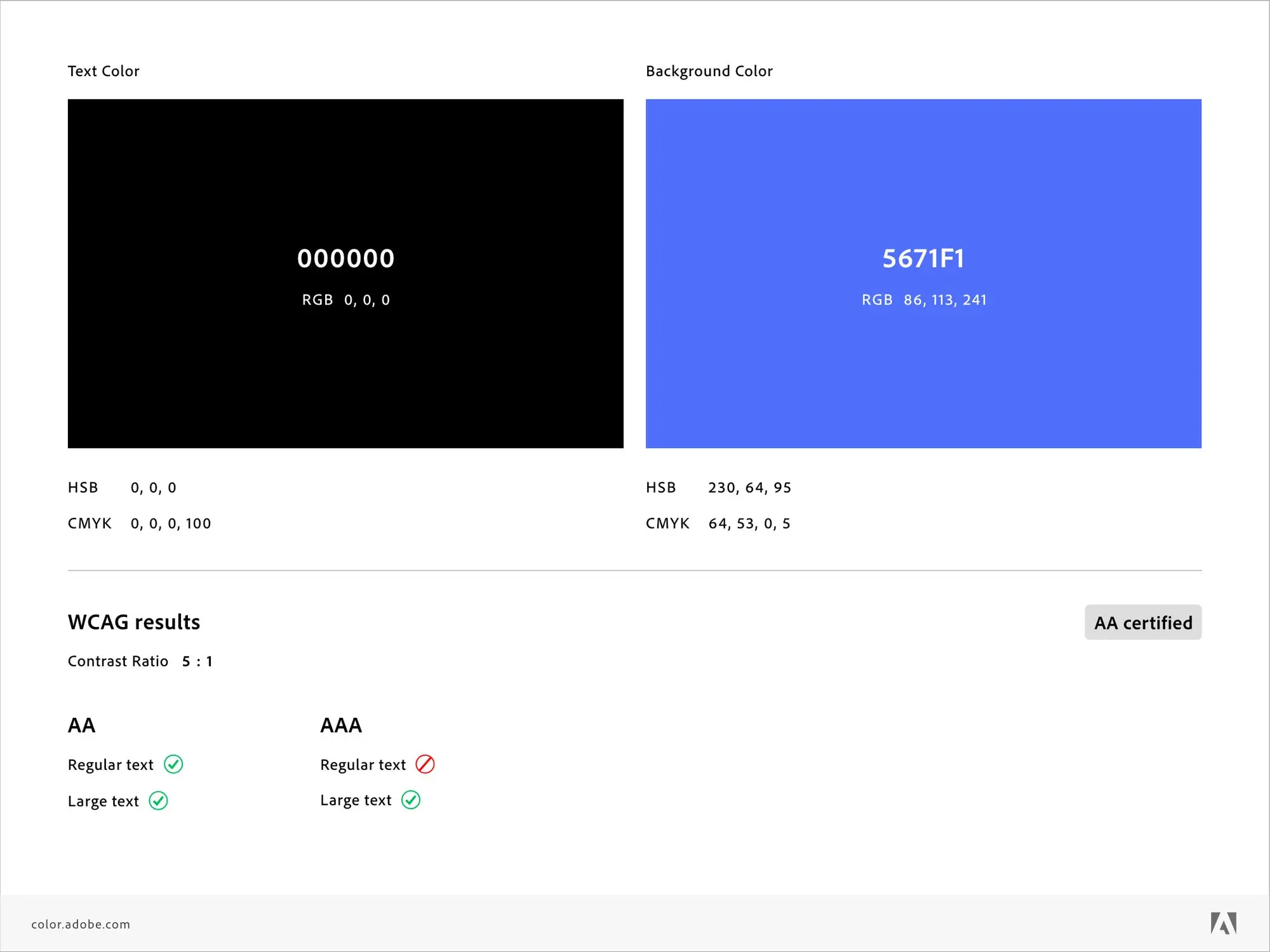Click the green checkmark beside AAA Large text
The width and height of the screenshot is (1270, 952).
click(412, 800)
